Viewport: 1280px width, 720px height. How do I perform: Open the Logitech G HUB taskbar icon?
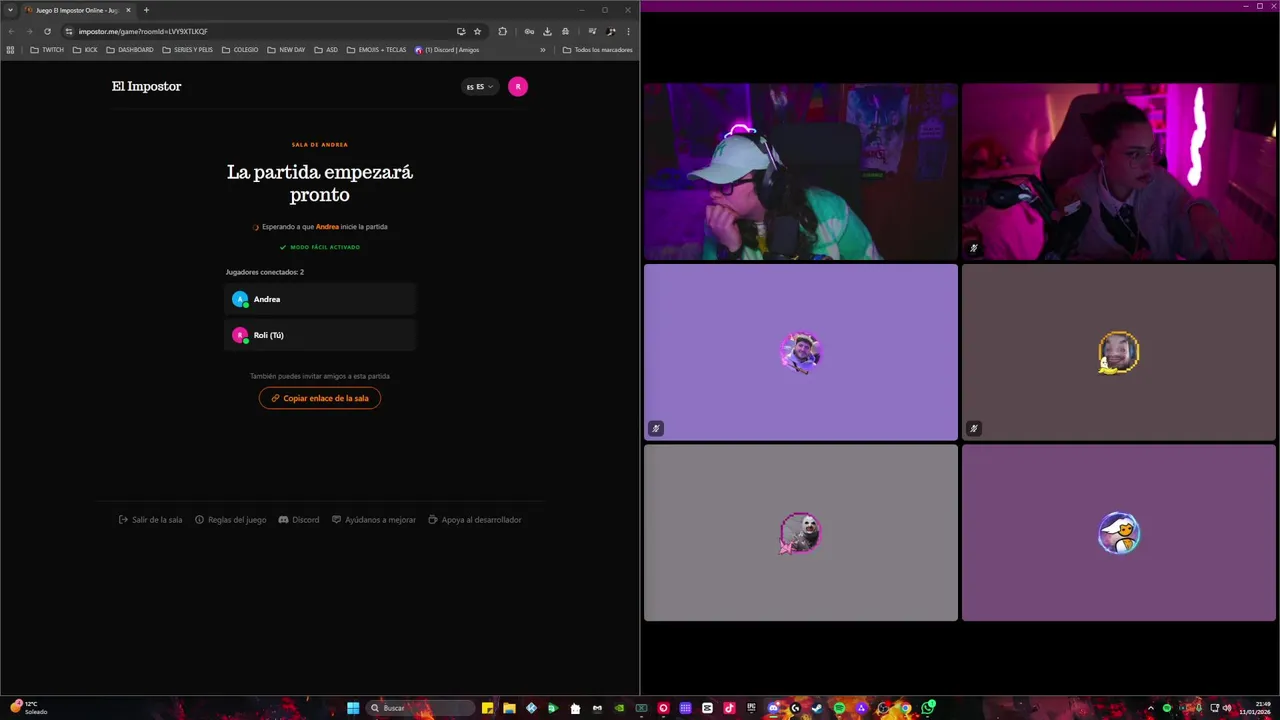pyautogui.click(x=795, y=708)
